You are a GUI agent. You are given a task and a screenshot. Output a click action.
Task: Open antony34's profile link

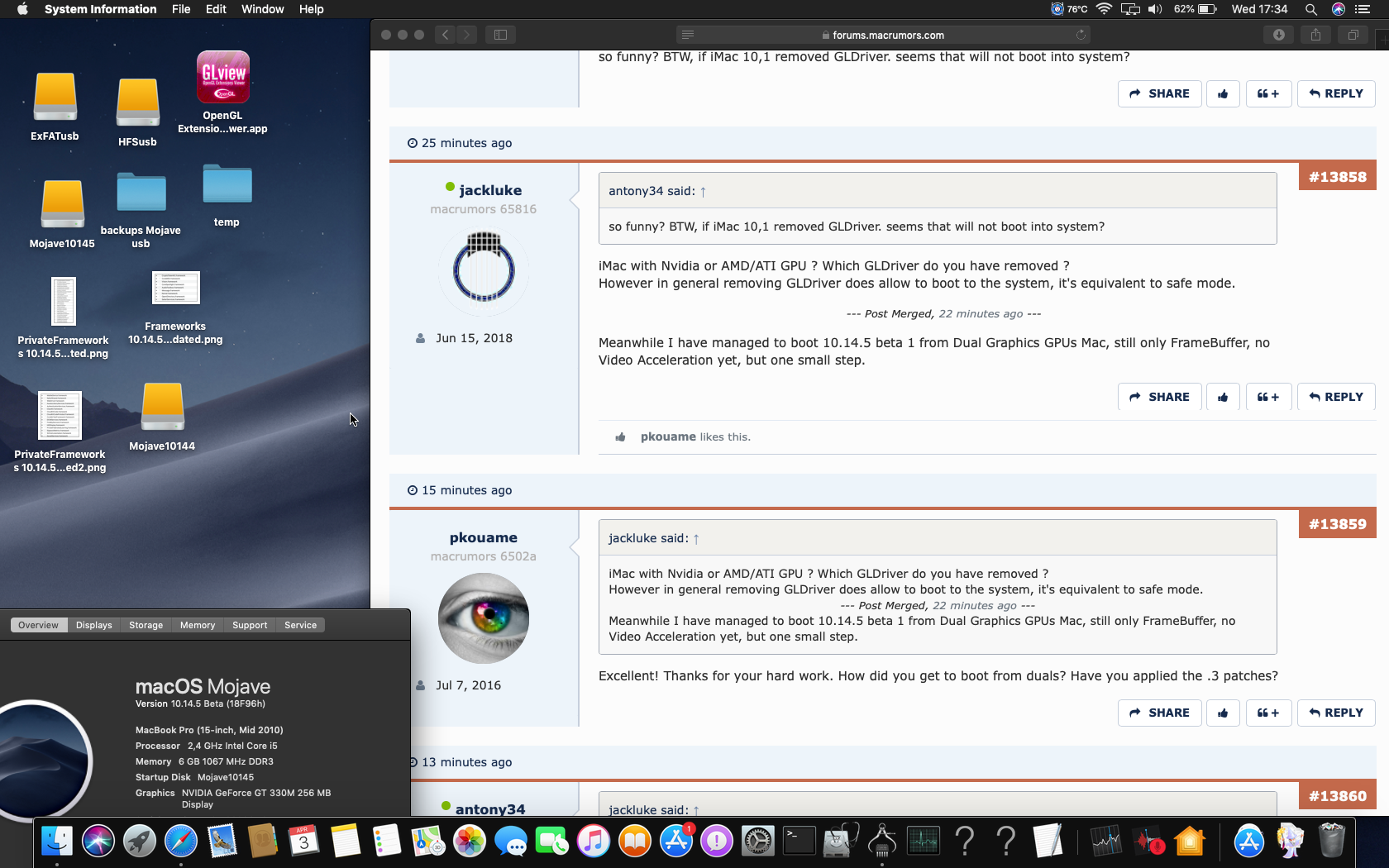coord(490,809)
